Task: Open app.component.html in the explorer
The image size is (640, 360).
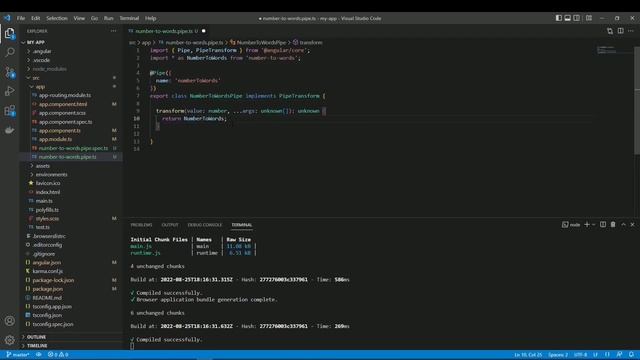Action: point(63,104)
